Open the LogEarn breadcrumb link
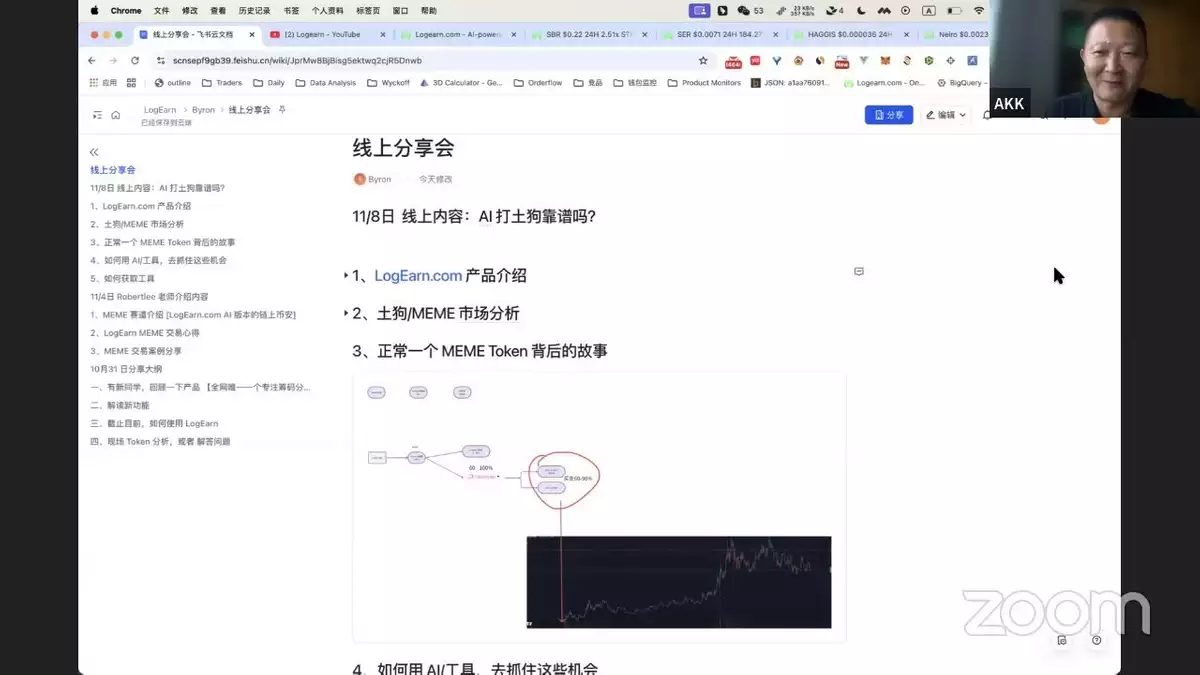This screenshot has width=1200, height=675. tap(160, 110)
